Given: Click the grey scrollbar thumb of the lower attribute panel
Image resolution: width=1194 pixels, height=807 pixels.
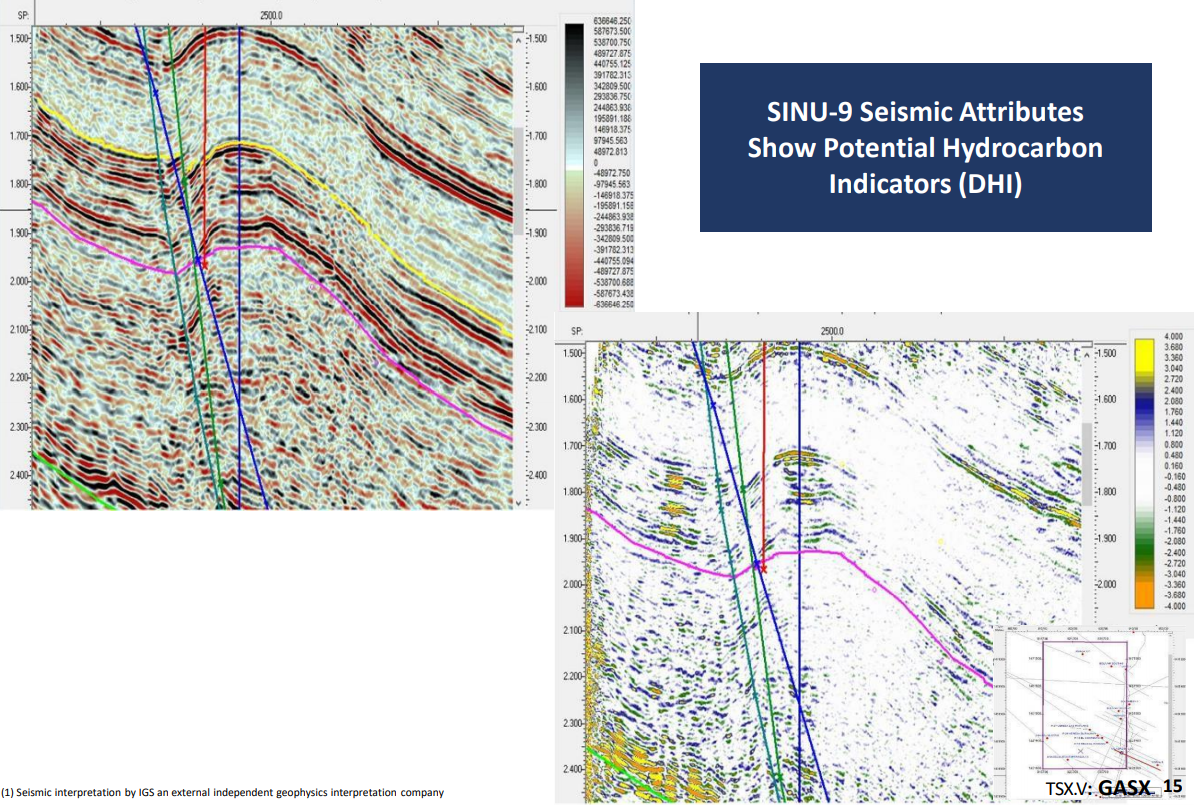Looking at the screenshot, I should (x=1087, y=463).
